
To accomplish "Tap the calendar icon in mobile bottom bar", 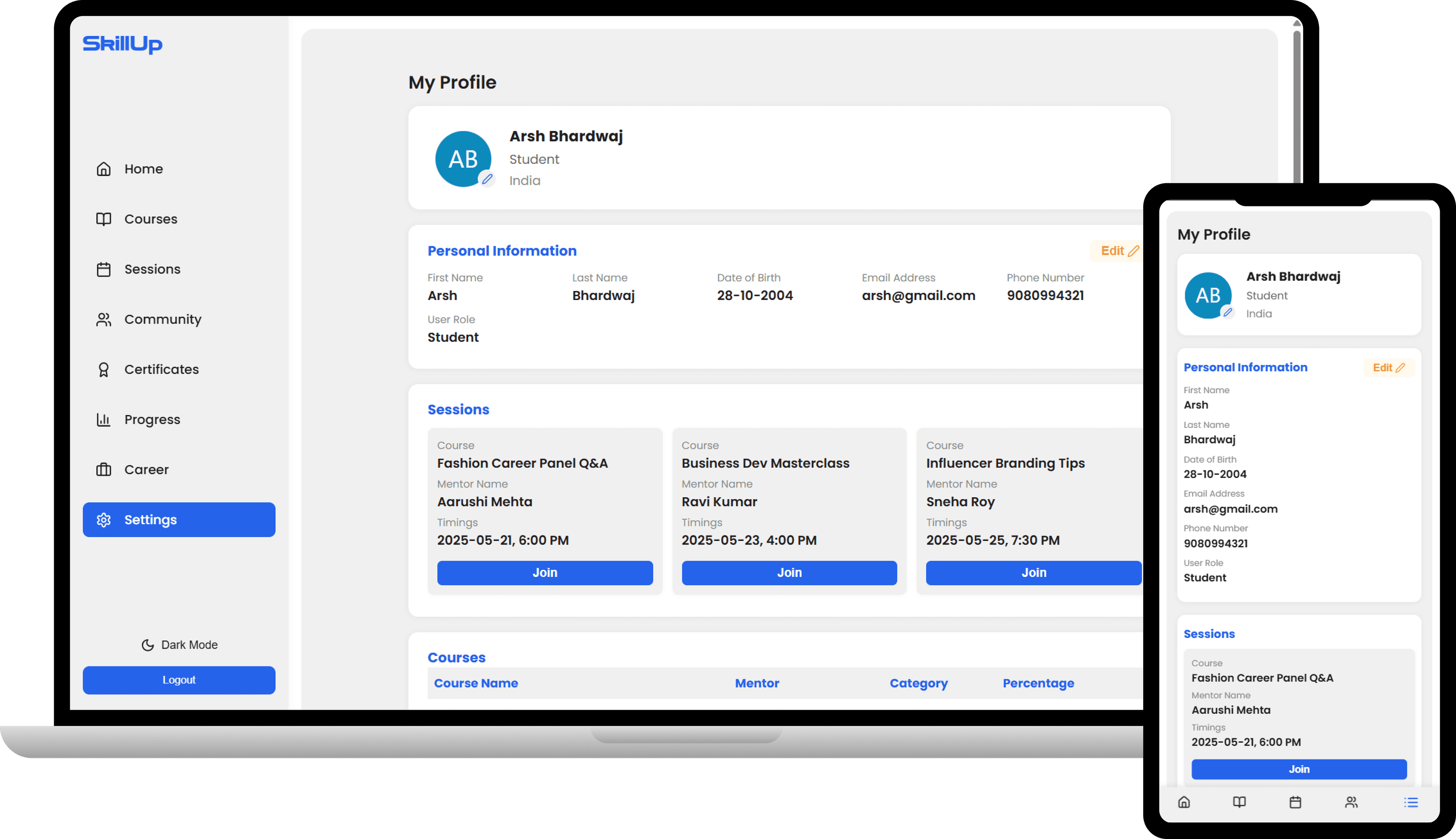I will [x=1295, y=802].
